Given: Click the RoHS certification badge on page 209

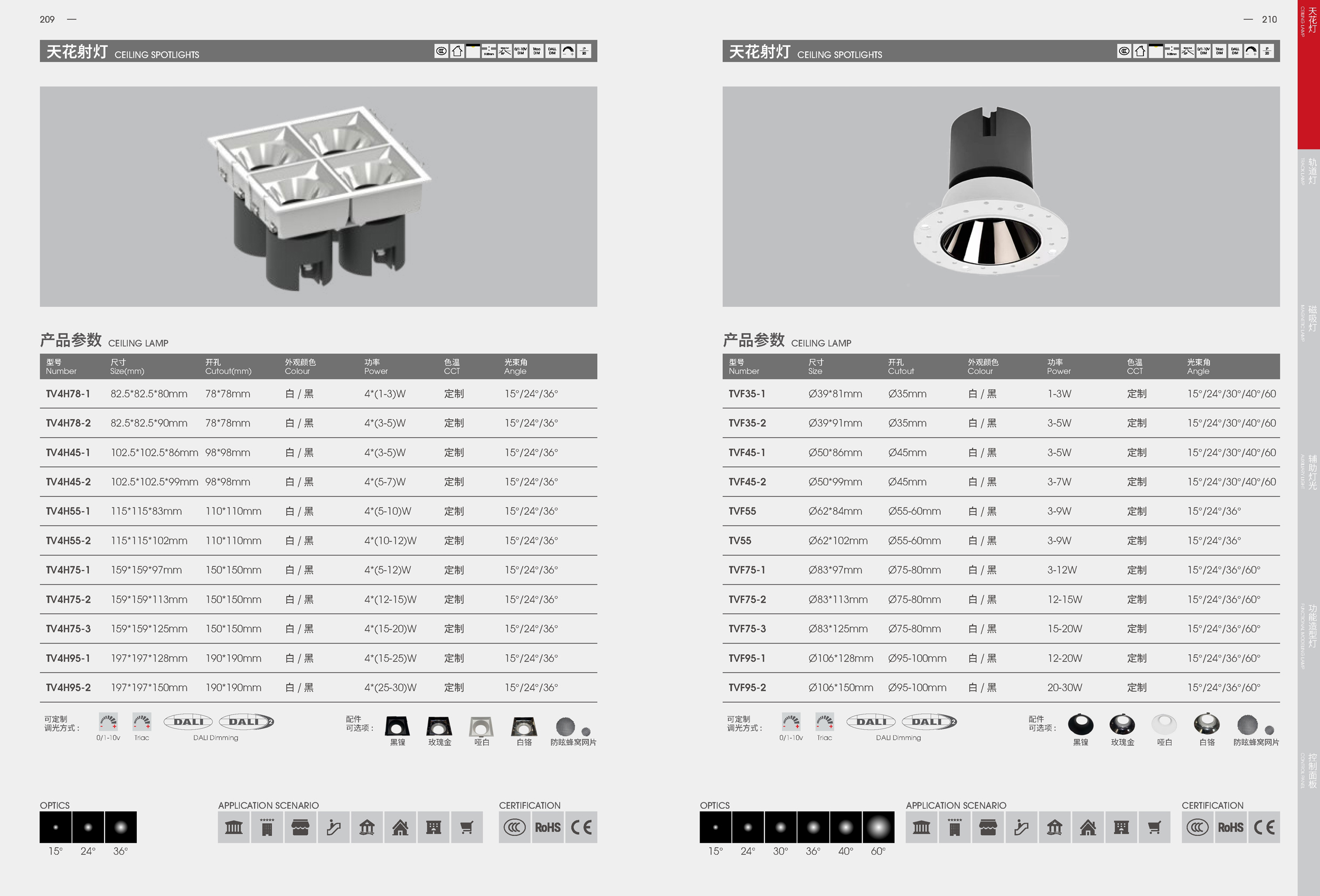Looking at the screenshot, I should coord(548,827).
